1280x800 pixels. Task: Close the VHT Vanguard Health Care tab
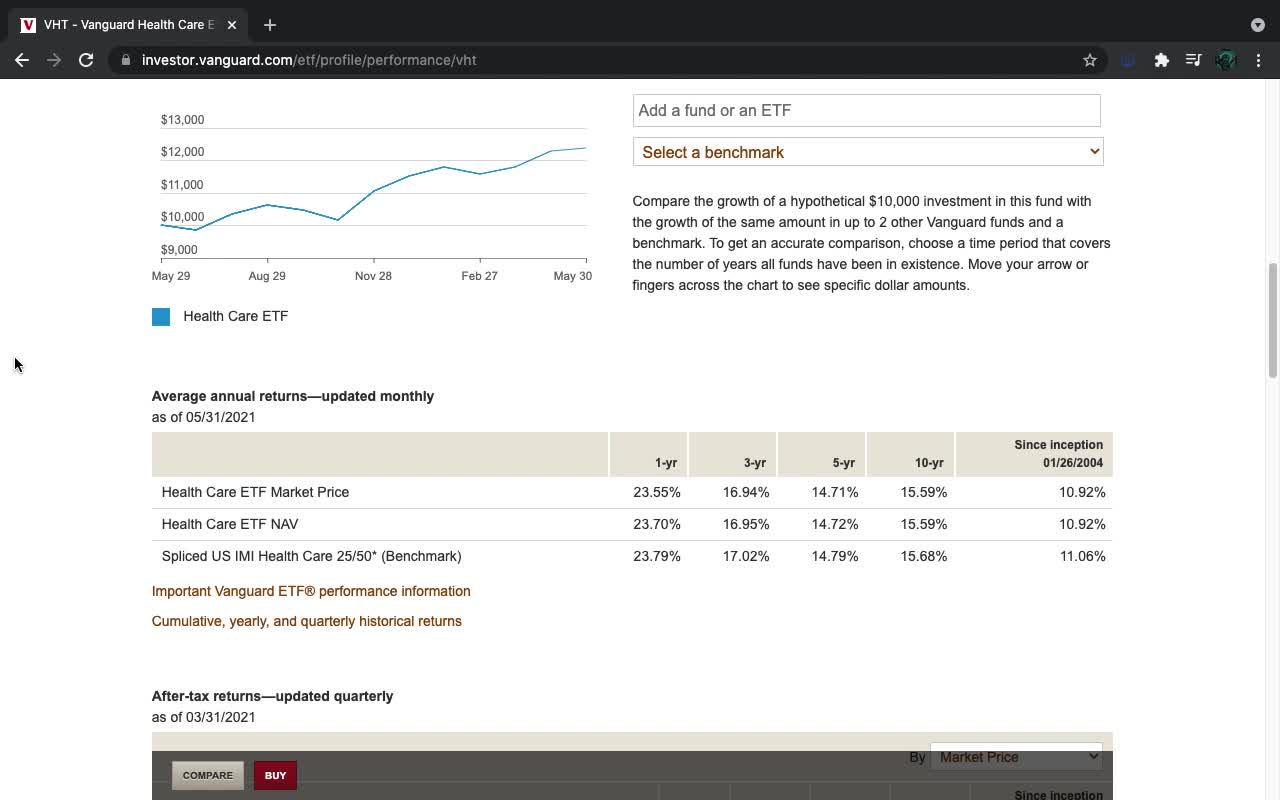click(x=232, y=25)
